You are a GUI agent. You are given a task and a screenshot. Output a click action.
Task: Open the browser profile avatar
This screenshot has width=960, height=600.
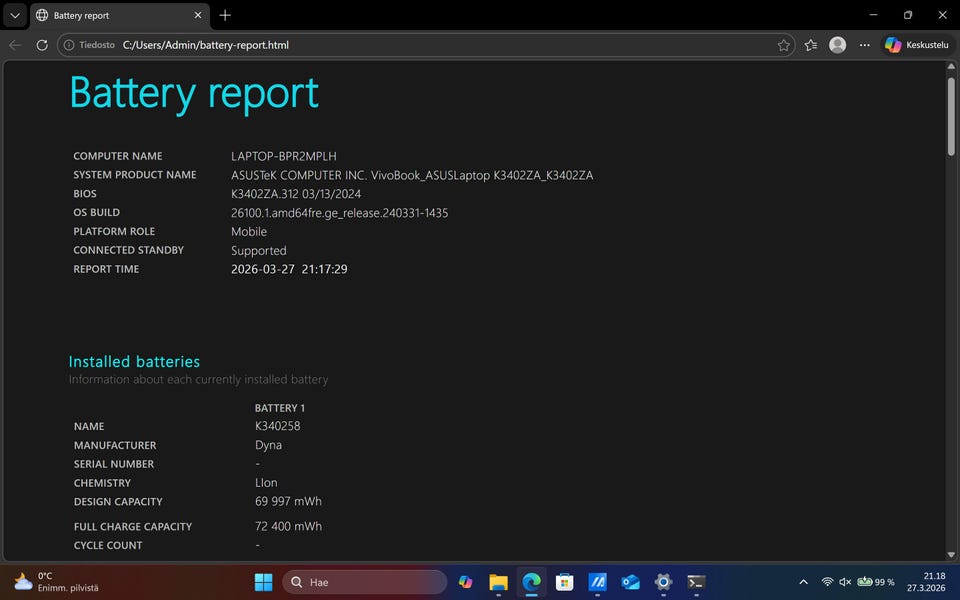[x=838, y=45]
